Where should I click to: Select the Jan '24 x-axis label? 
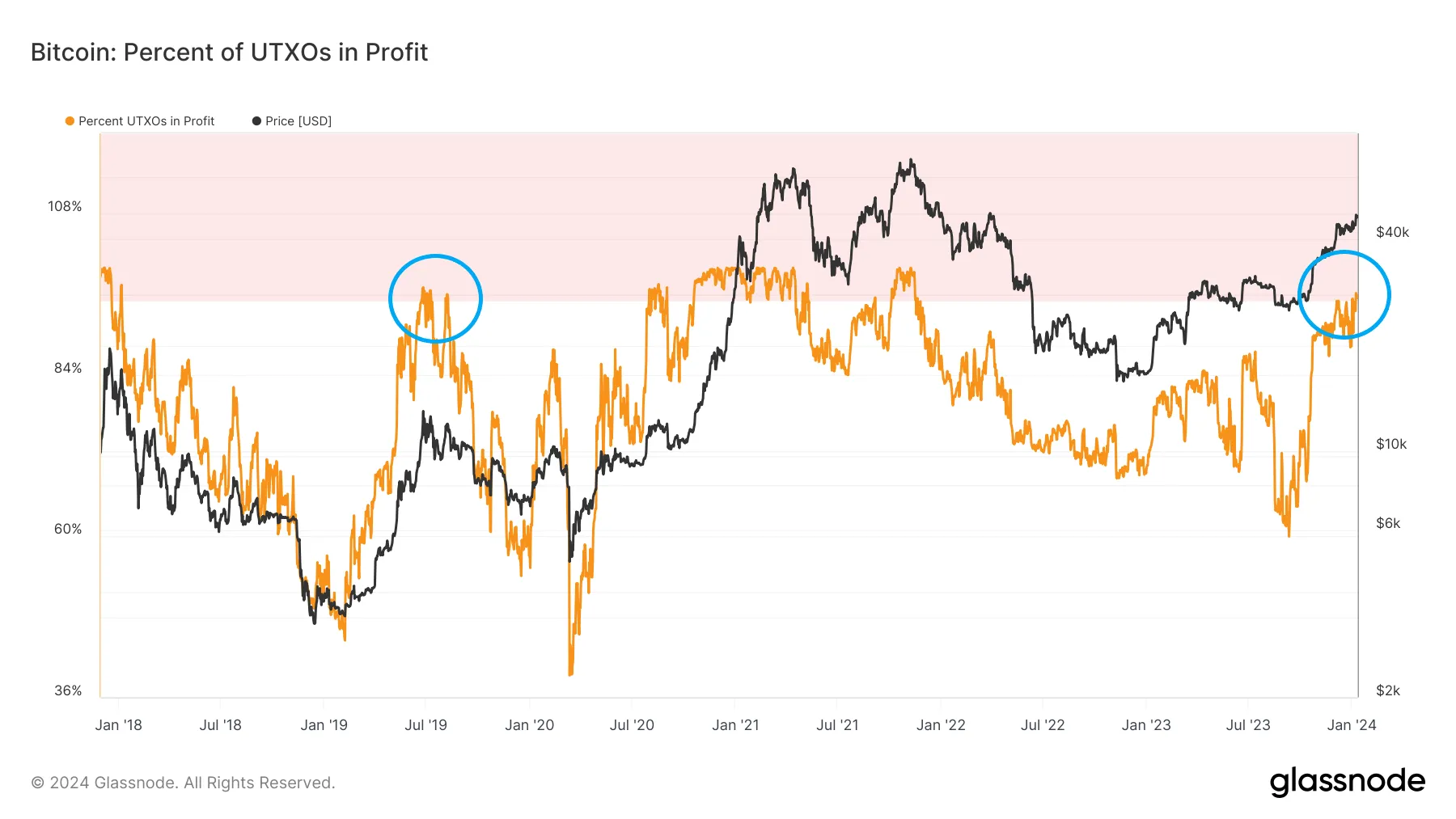tap(1352, 725)
